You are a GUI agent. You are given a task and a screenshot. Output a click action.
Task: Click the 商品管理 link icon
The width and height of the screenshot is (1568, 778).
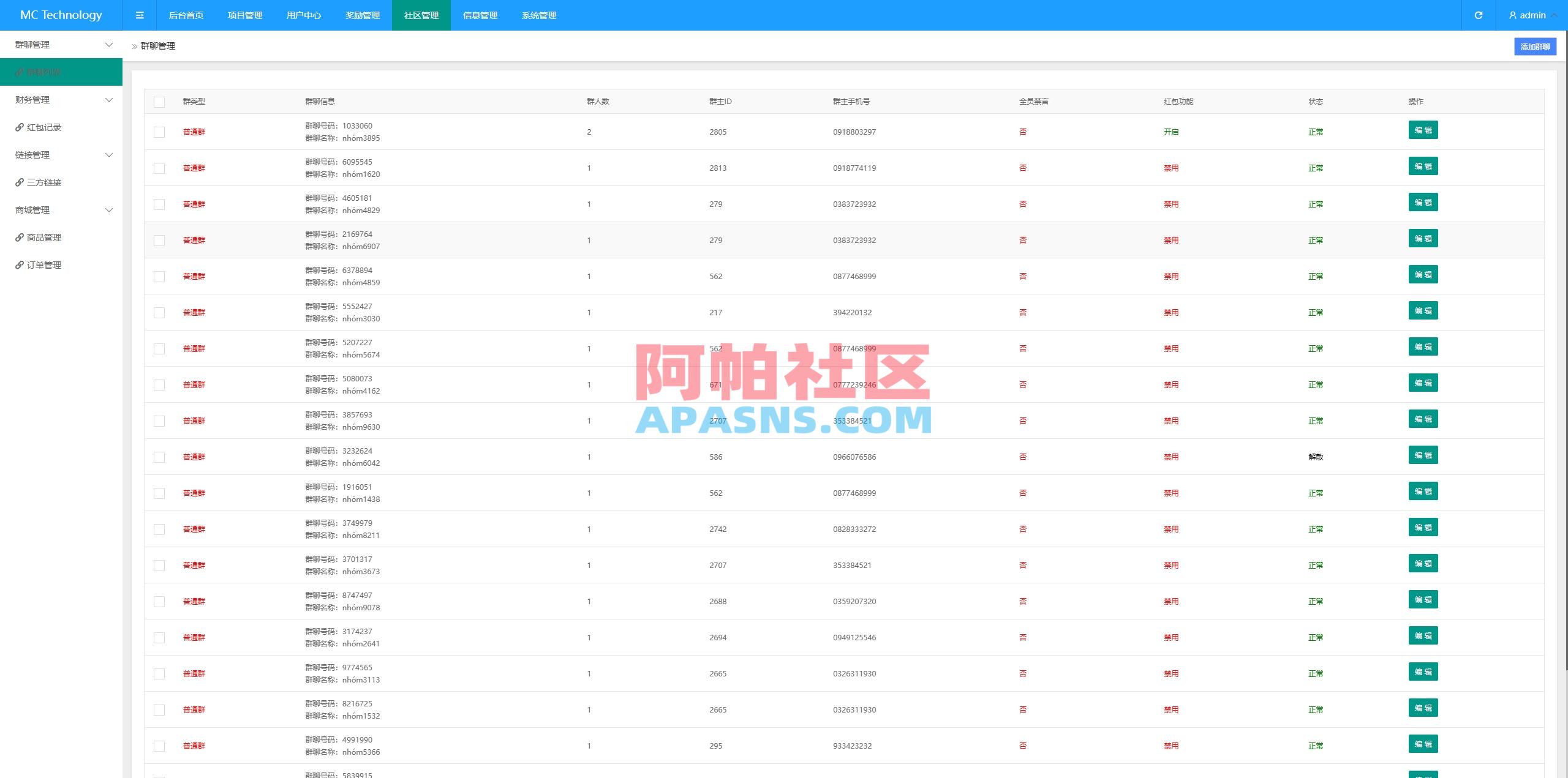point(19,238)
